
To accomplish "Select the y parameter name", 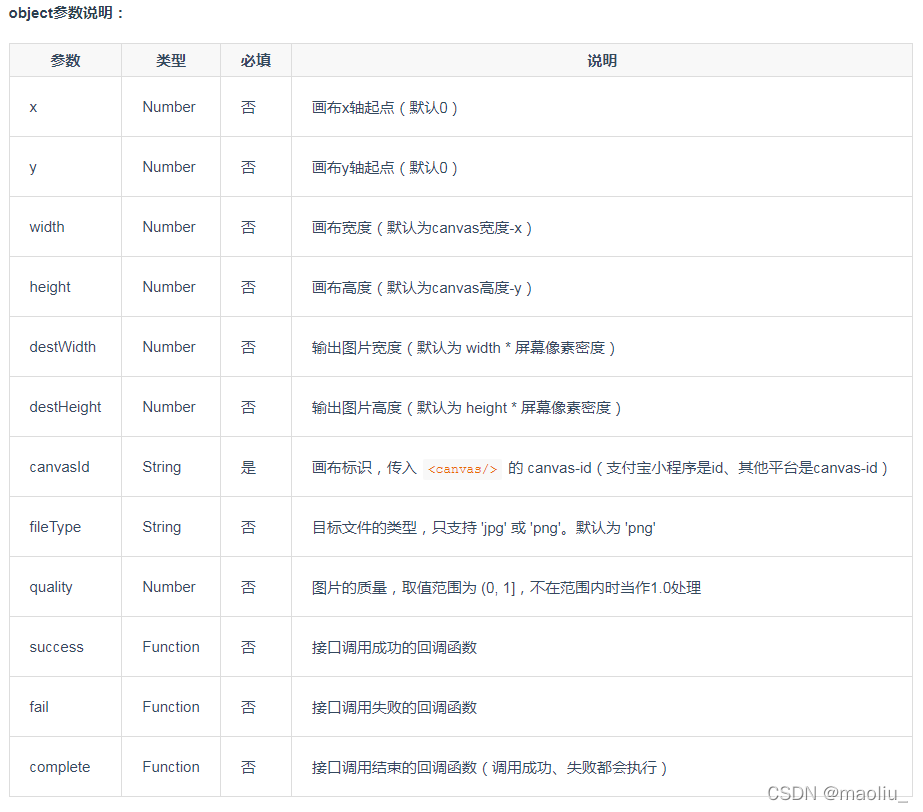I will [33, 166].
